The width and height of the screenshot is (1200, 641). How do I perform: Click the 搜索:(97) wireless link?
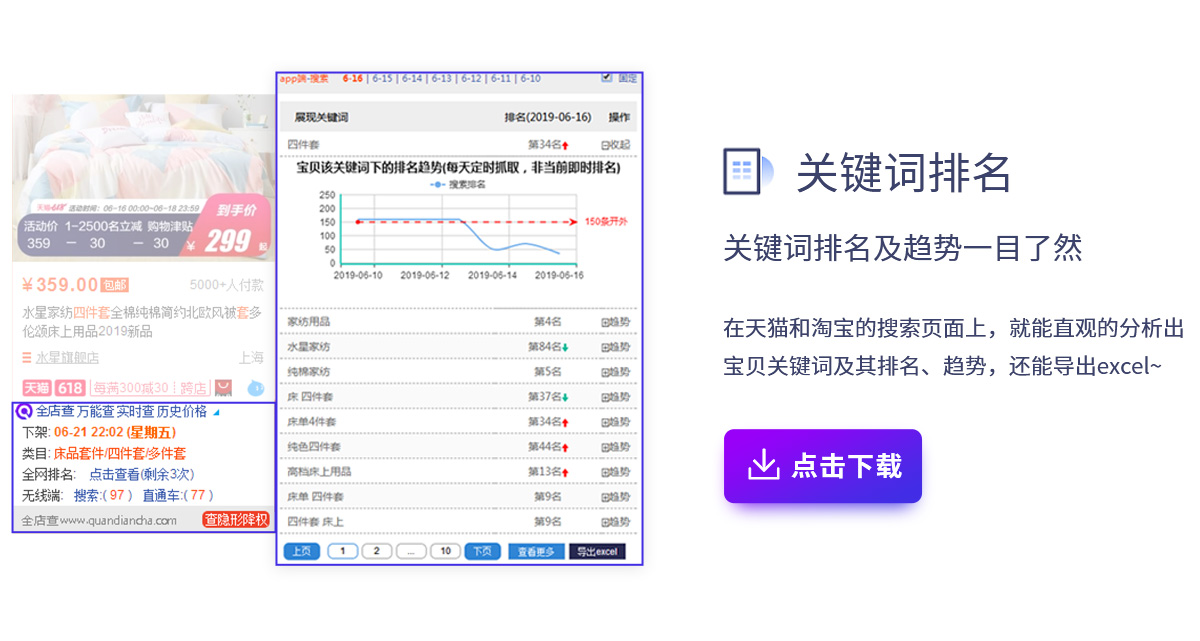[x=103, y=495]
